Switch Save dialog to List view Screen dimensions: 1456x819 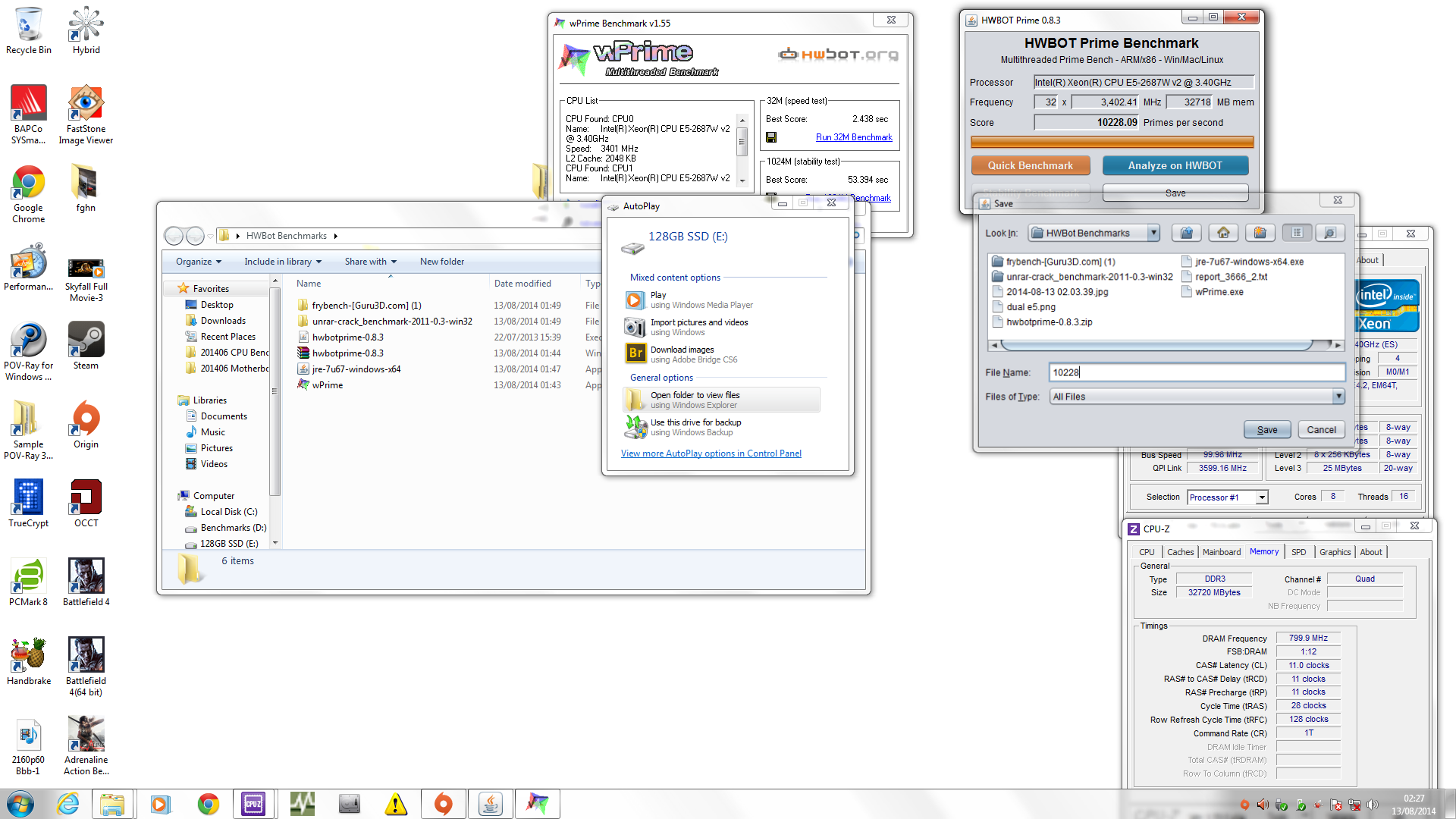[1297, 233]
